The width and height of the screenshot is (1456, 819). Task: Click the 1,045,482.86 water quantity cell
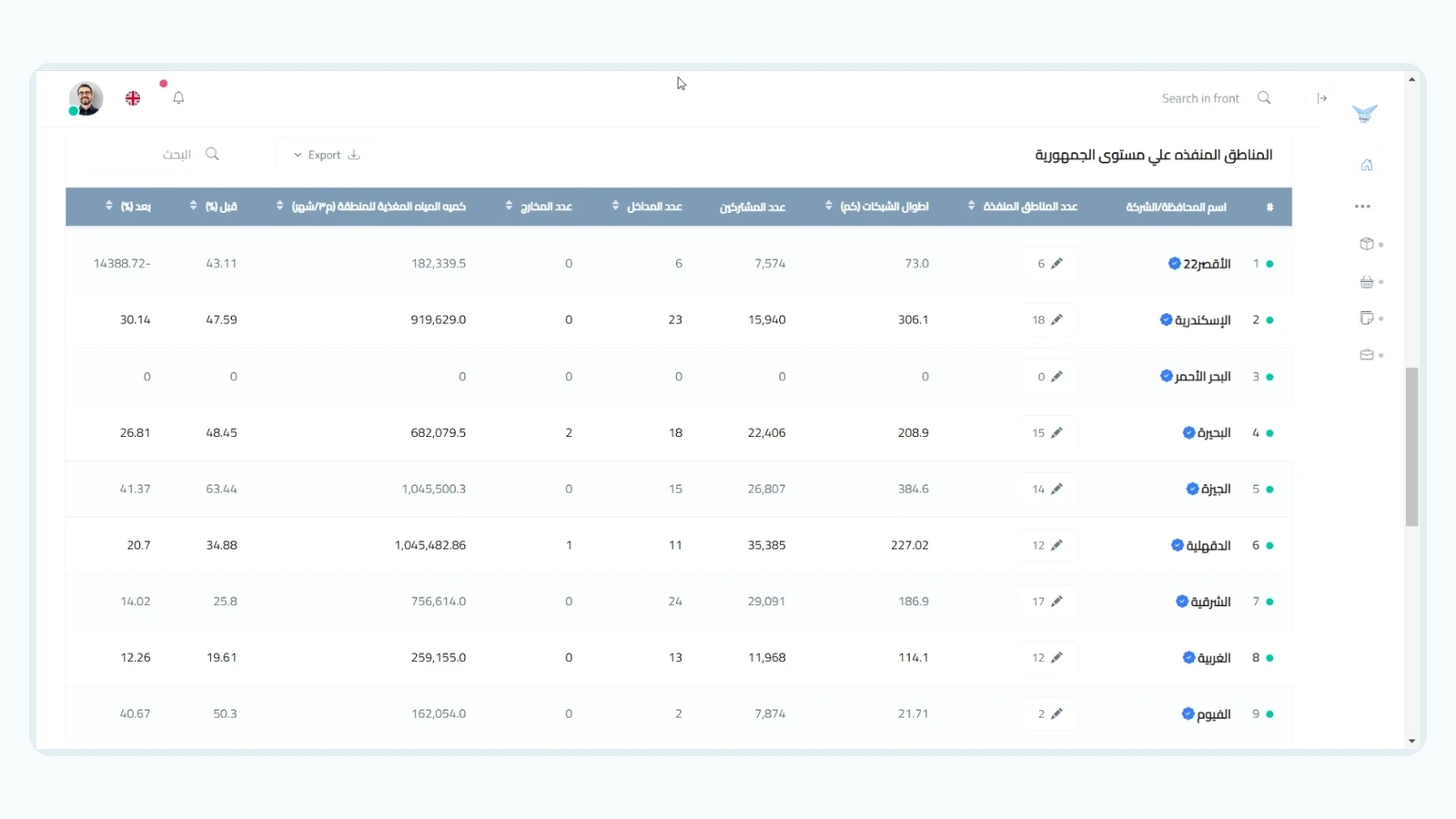tap(430, 545)
